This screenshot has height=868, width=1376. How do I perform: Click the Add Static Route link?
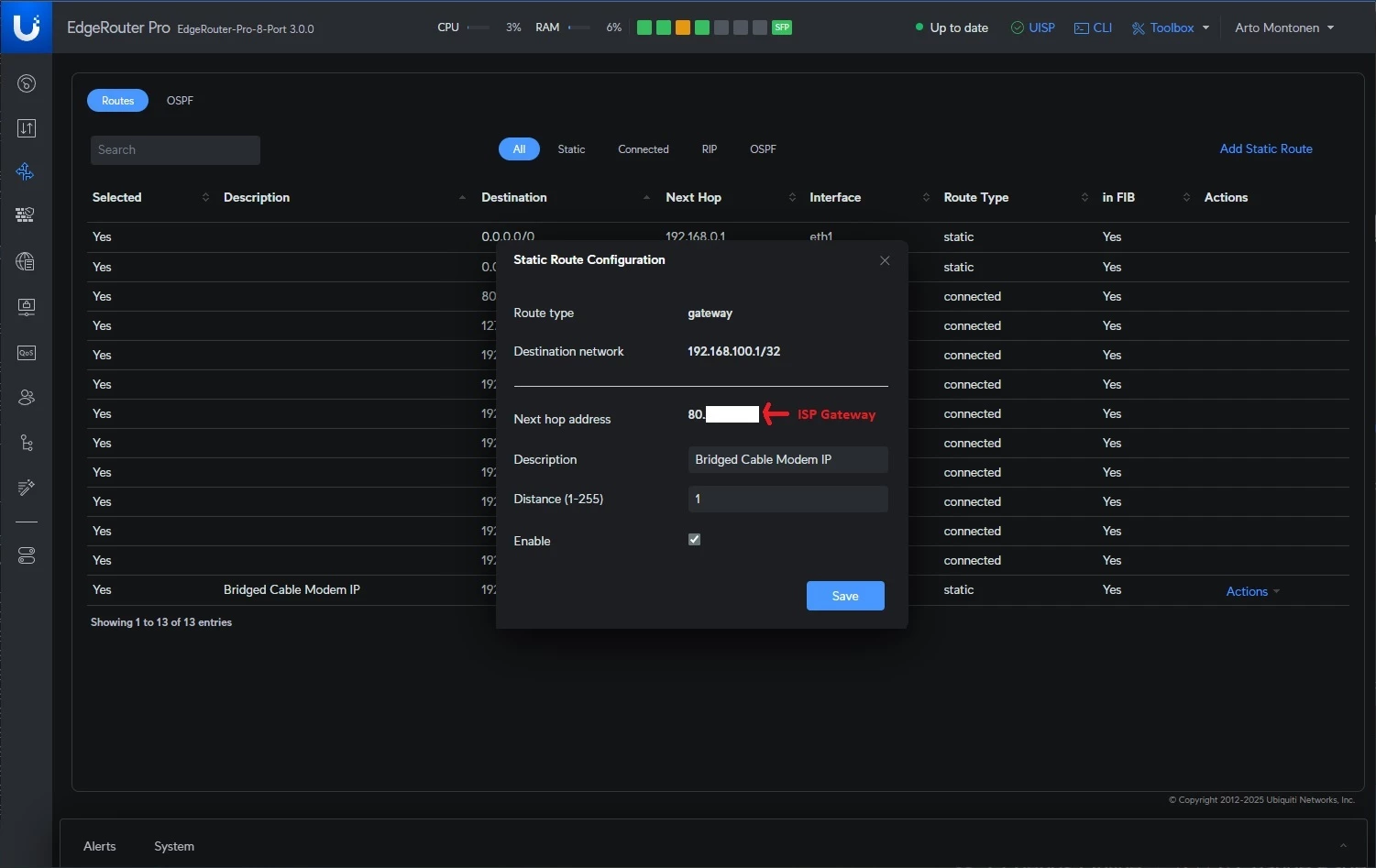[1265, 148]
